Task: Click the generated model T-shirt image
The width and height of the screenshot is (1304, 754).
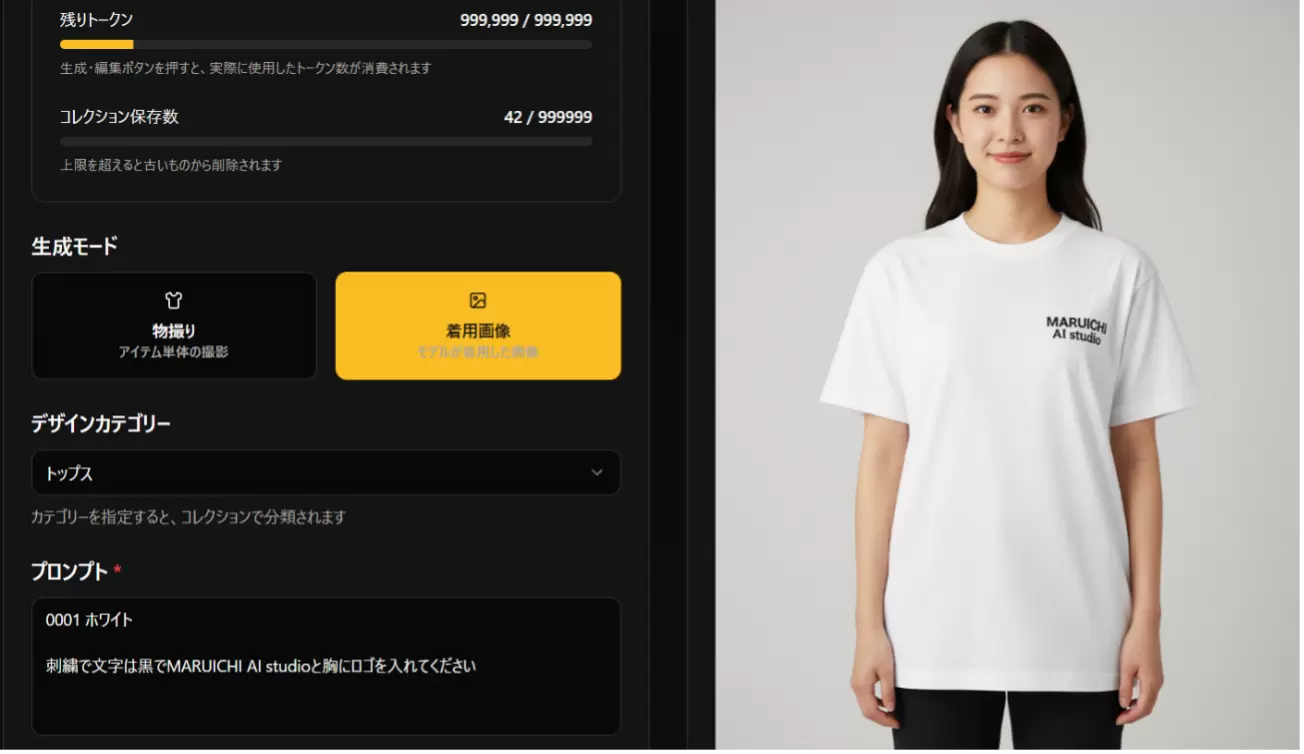Action: (1008, 375)
